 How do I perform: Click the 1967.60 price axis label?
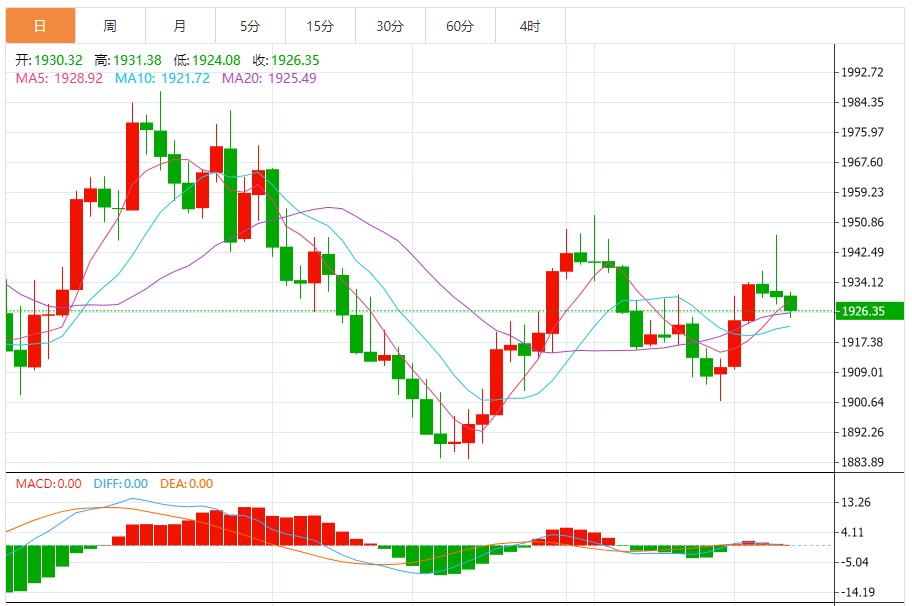[863, 162]
